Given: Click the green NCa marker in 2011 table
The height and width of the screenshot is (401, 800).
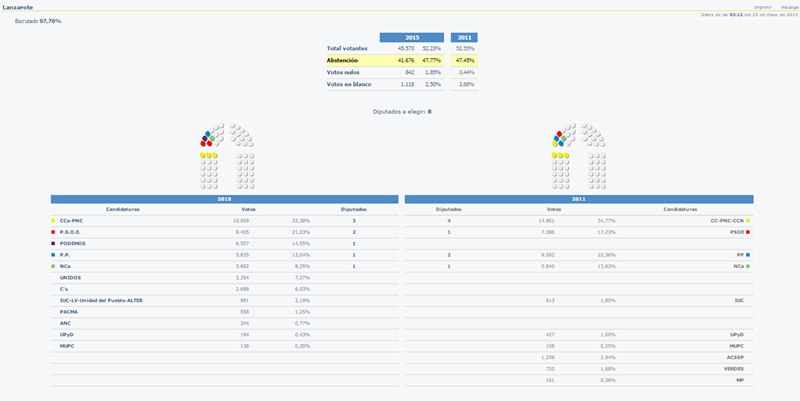Looking at the screenshot, I should click(747, 266).
